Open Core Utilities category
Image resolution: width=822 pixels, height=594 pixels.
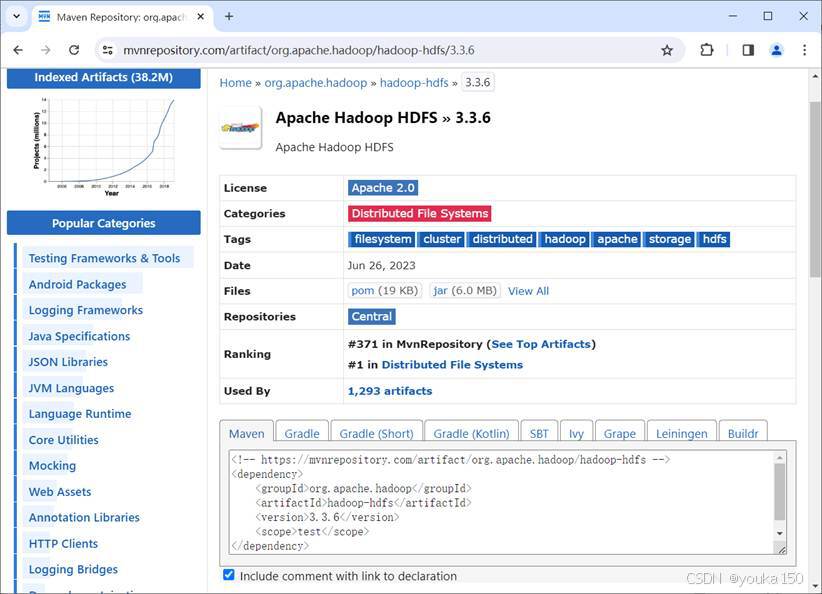[63, 440]
